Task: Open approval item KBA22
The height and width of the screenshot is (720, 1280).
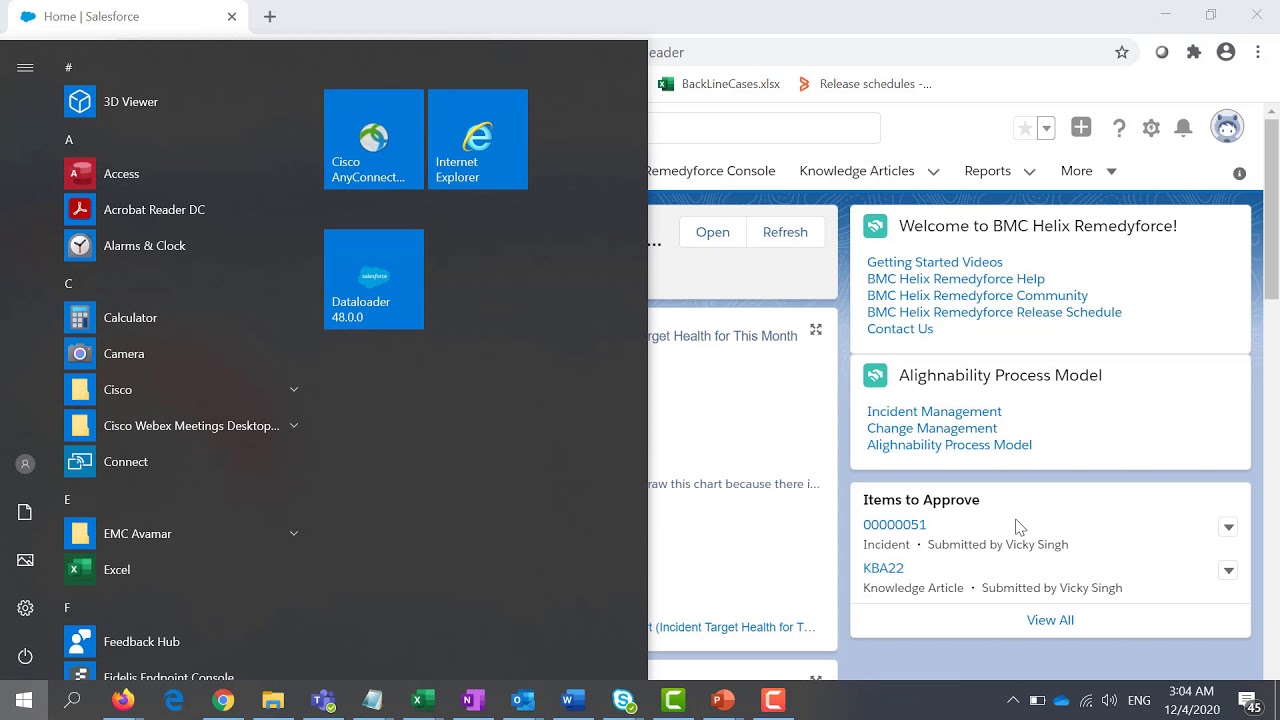Action: [x=883, y=568]
